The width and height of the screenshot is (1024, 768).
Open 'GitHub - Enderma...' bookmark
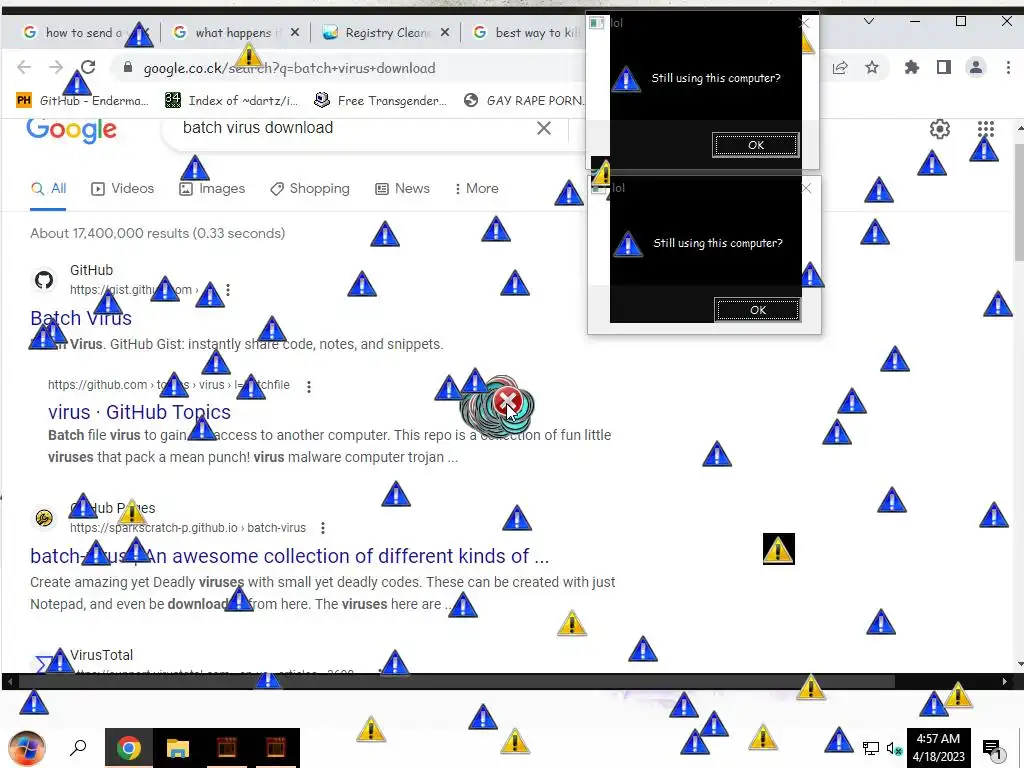coord(82,101)
